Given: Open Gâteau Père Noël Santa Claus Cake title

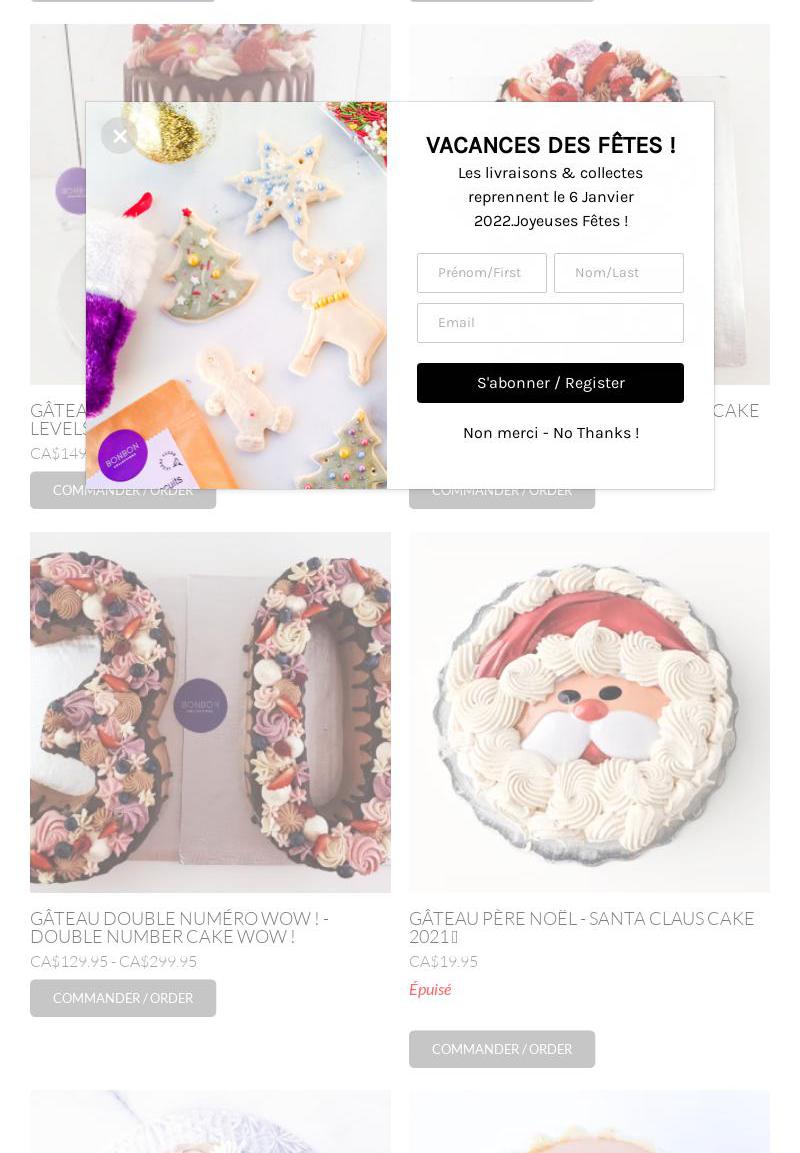Looking at the screenshot, I should click(582, 927).
